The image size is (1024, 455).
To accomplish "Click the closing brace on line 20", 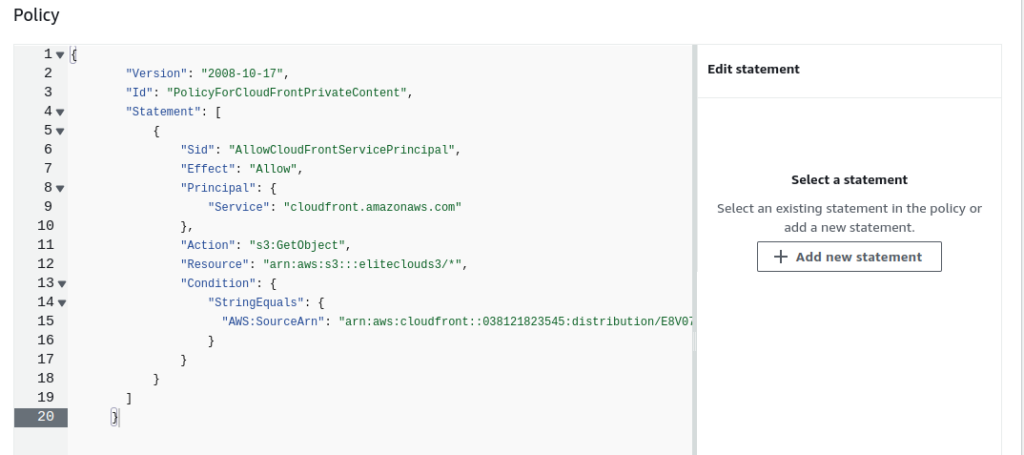I will pos(115,416).
